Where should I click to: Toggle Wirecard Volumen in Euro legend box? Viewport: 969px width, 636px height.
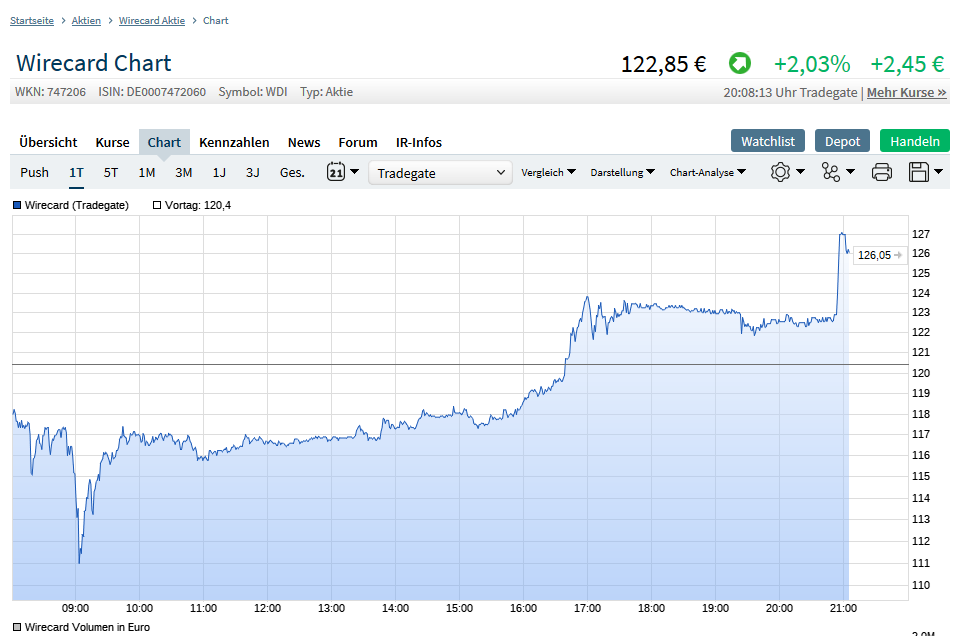[x=17, y=627]
